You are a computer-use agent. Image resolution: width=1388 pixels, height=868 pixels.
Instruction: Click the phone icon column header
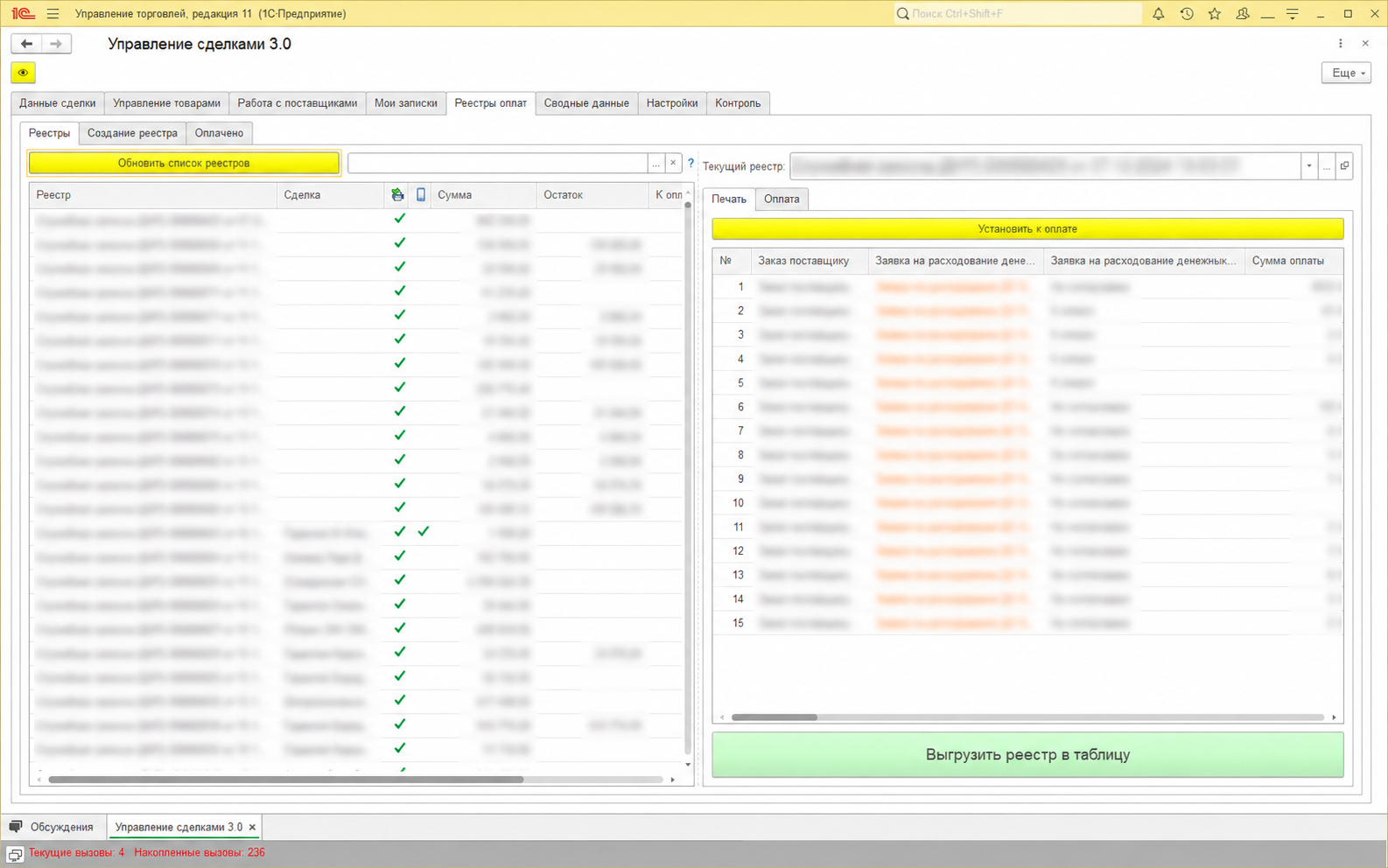(421, 194)
